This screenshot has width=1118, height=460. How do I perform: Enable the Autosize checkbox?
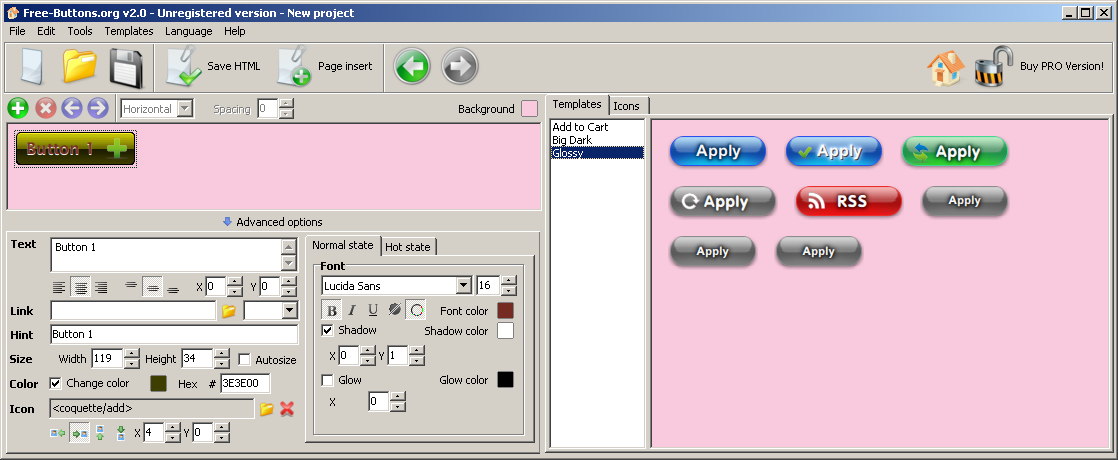tap(245, 359)
